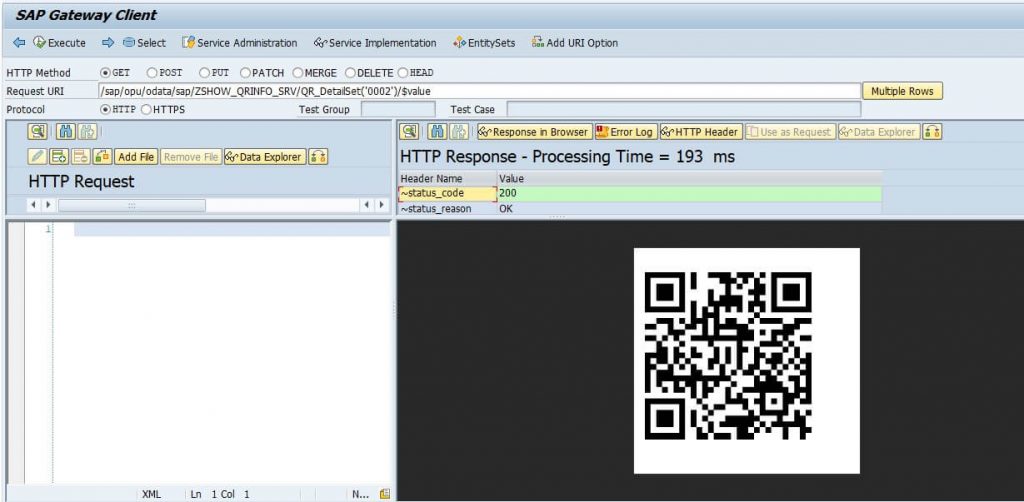
Task: Click the Test Case input field
Action: 684,110
